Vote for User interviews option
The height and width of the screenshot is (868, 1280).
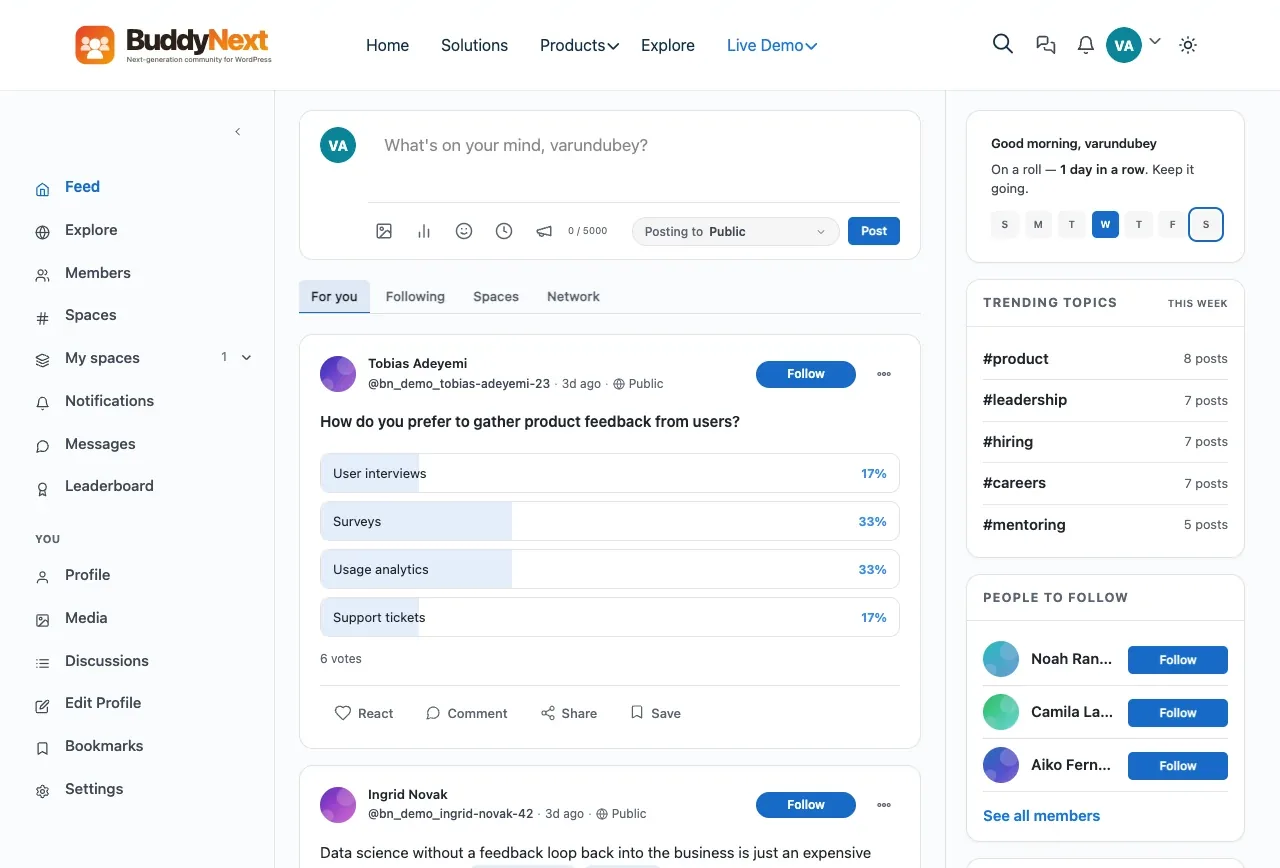[610, 473]
